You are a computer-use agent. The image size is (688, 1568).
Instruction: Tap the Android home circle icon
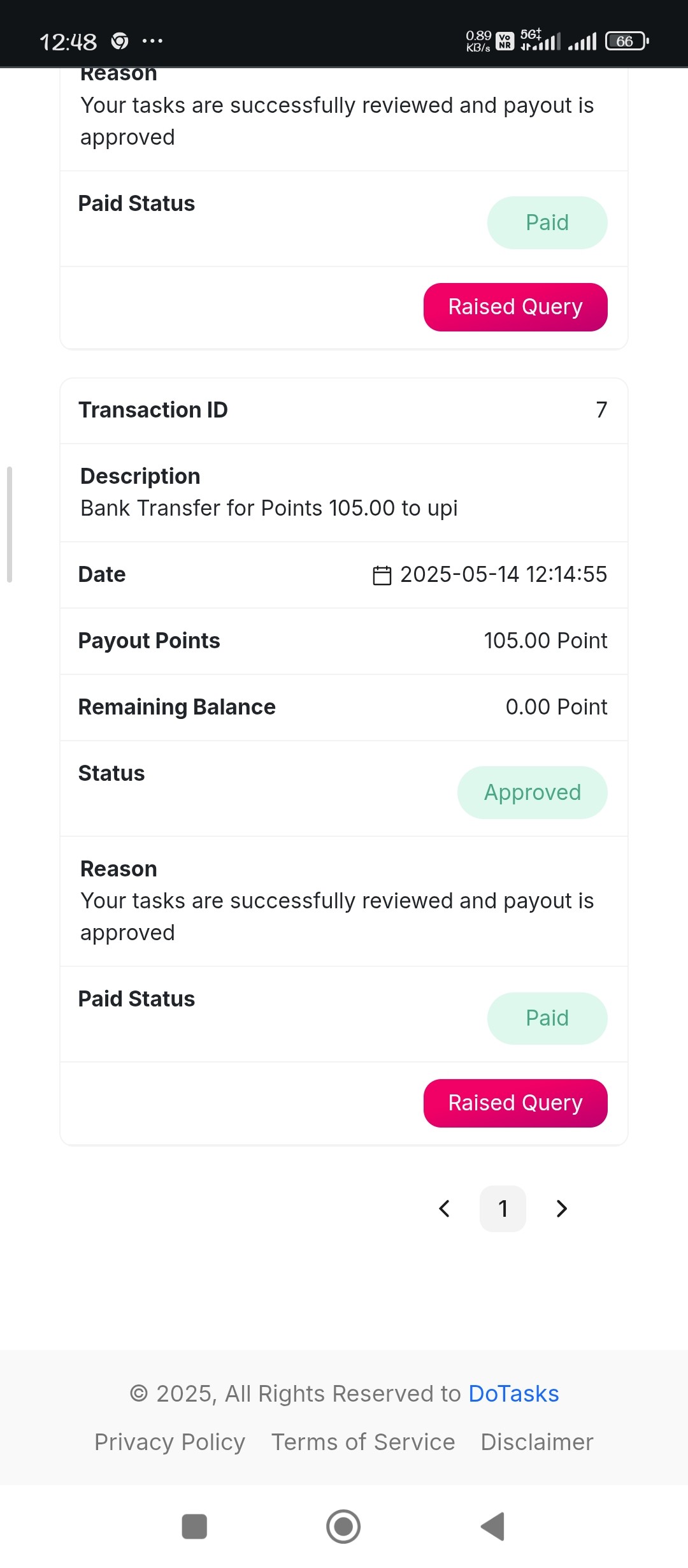343,1527
